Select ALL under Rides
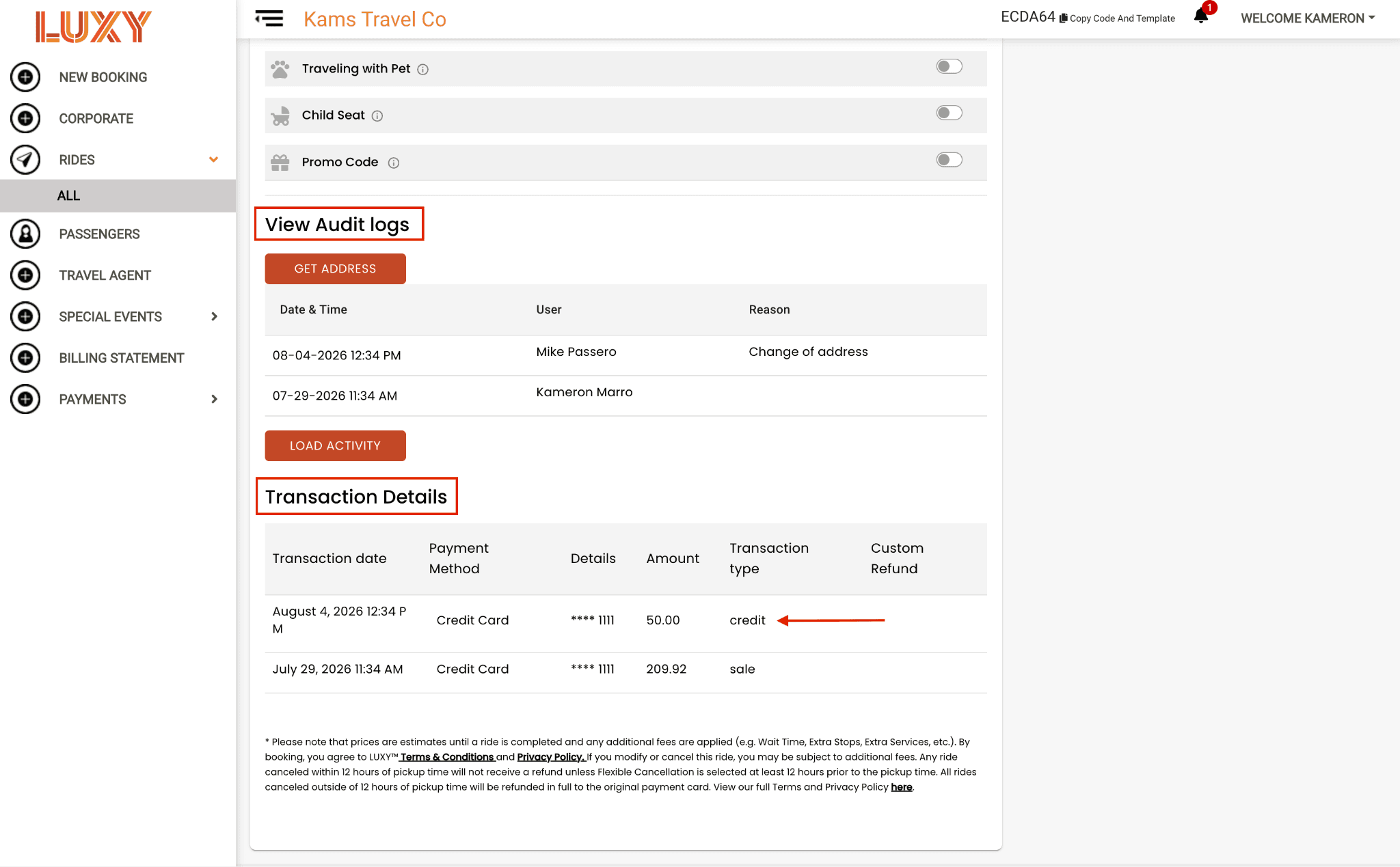The height and width of the screenshot is (867, 1400). (x=118, y=195)
